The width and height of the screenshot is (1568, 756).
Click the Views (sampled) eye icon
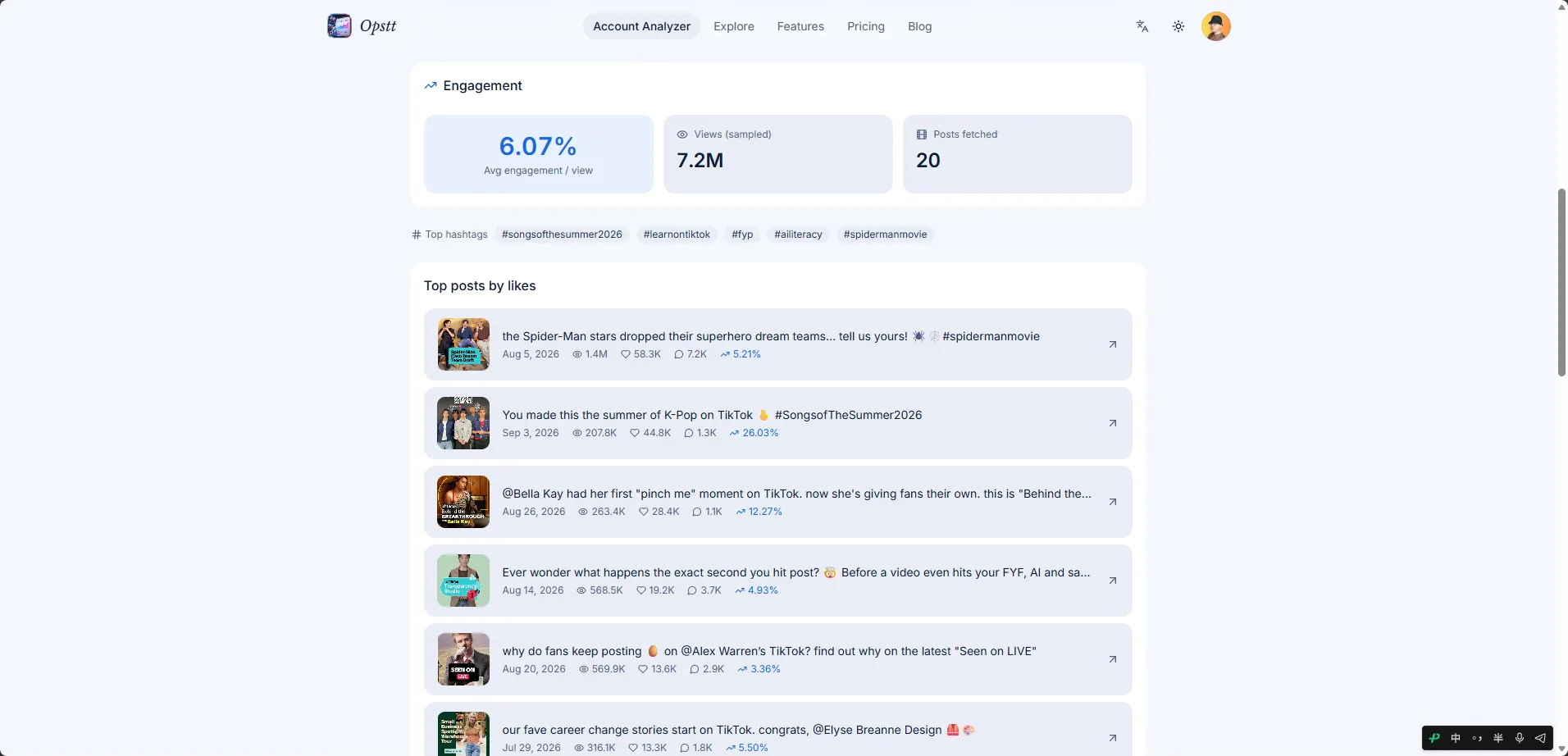[x=681, y=134]
